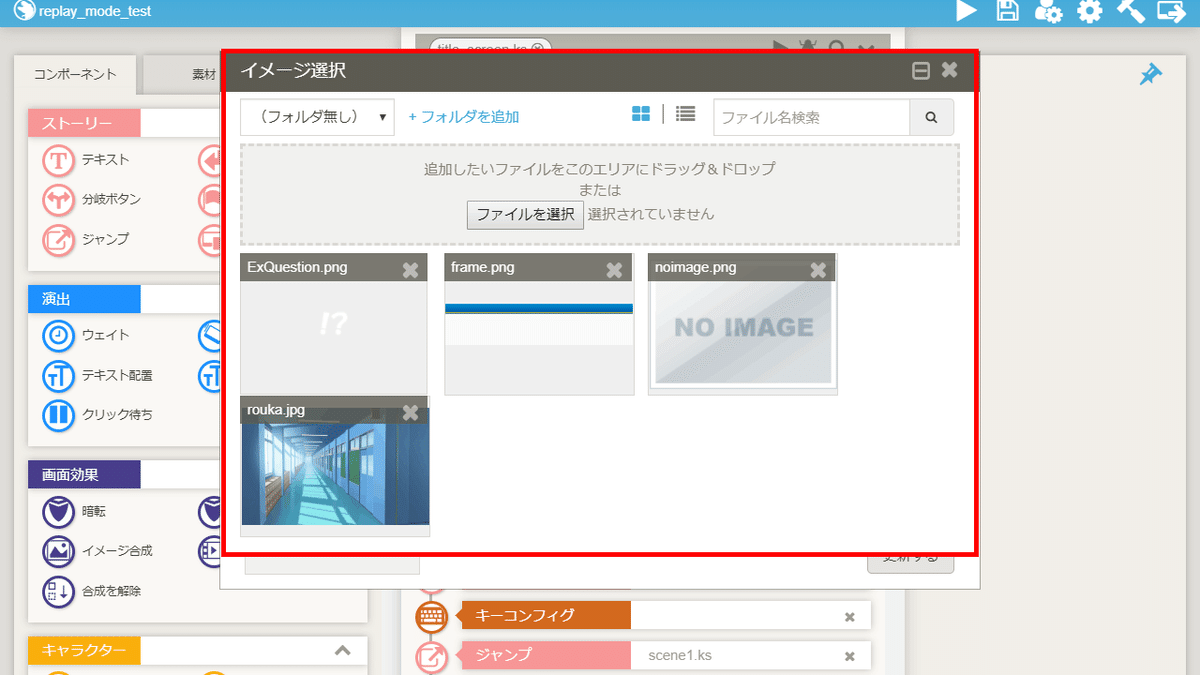This screenshot has height=675, width=1200.
Task: Close the イメージ選択 dialog
Action: pyautogui.click(x=950, y=70)
